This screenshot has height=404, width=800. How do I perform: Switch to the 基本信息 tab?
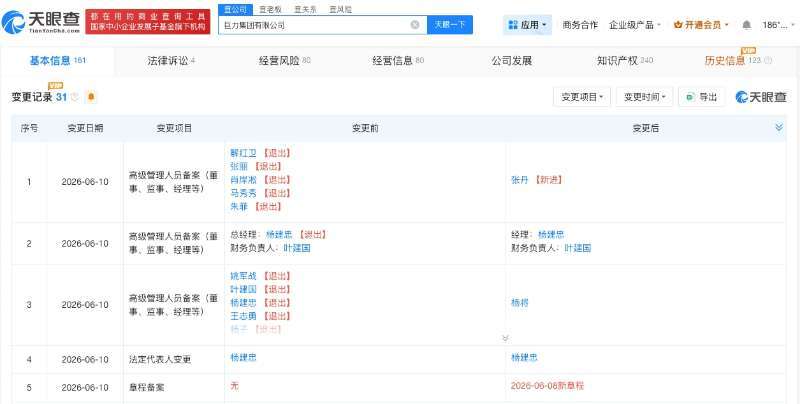pos(57,61)
